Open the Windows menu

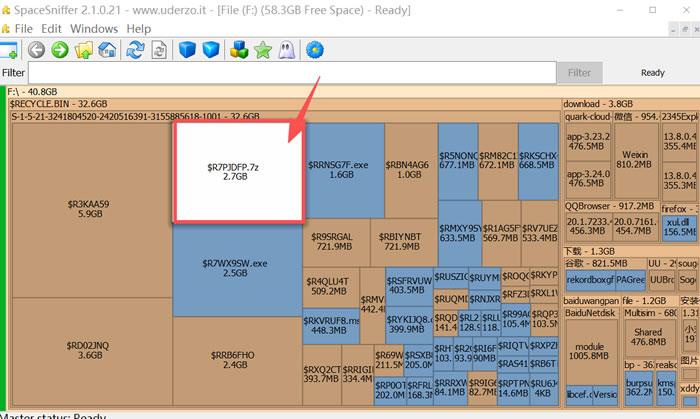[x=94, y=29]
